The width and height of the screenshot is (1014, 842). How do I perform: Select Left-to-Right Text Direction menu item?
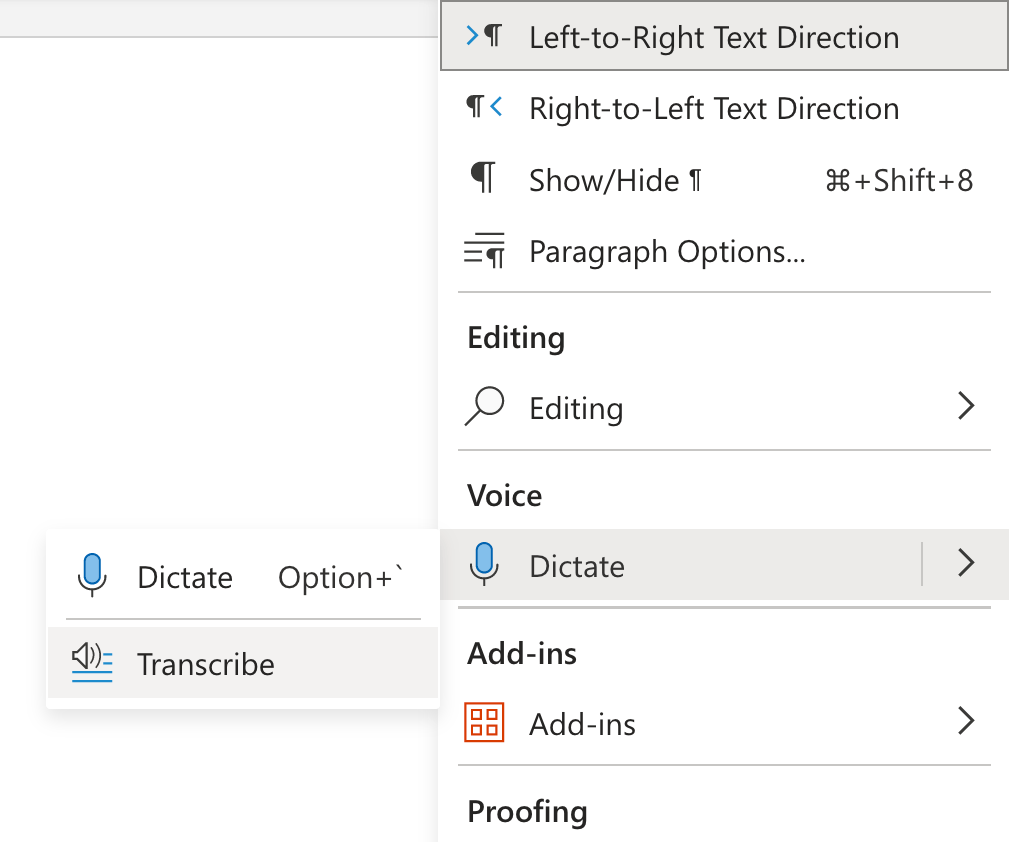714,38
